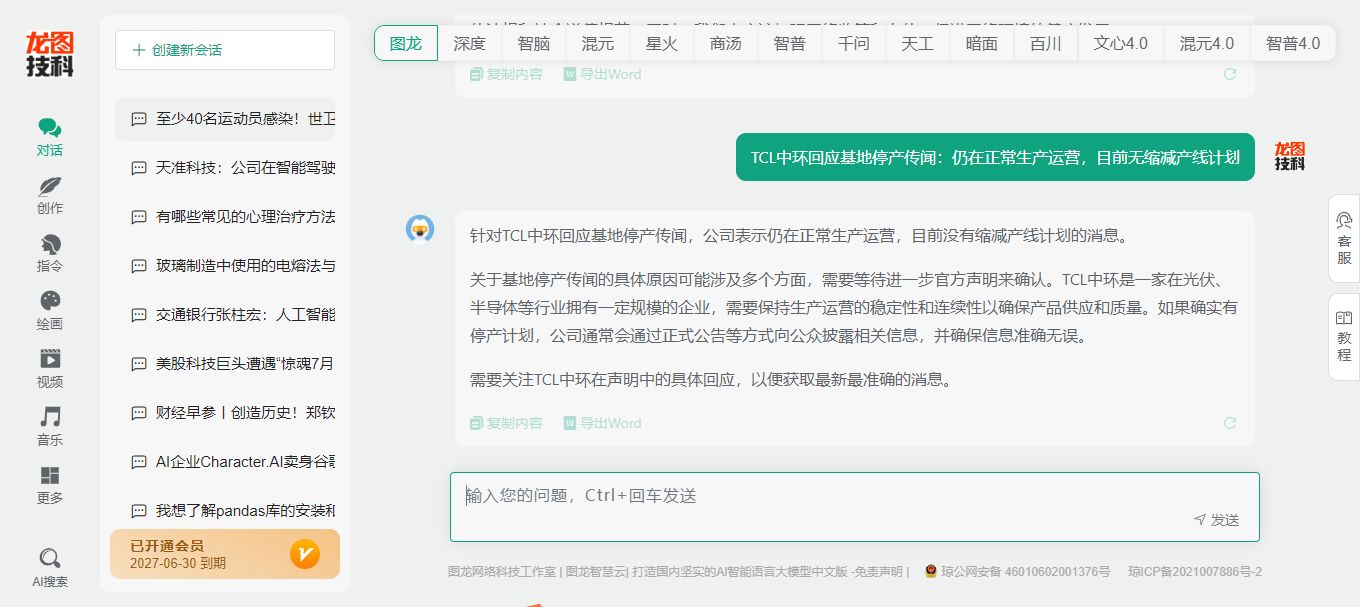
Task: Select the 混元 model tab
Action: pos(598,43)
